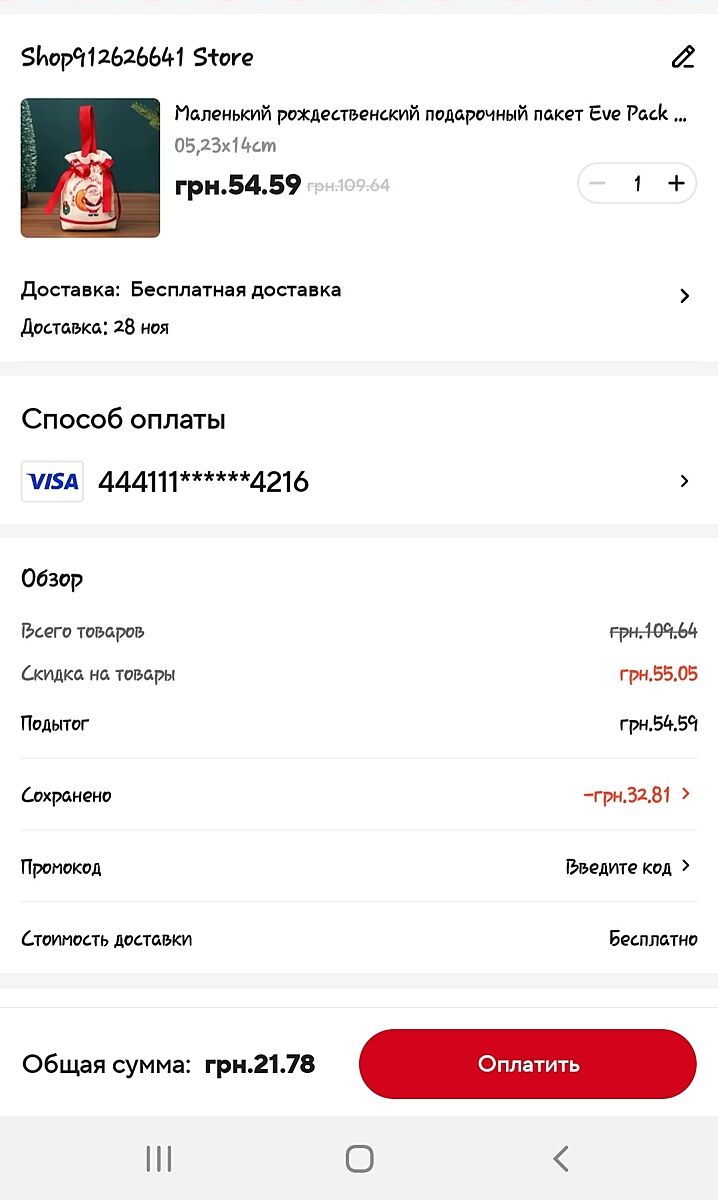This screenshot has width=718, height=1200.
Task: Open Shop912626641 Store page
Action: [137, 57]
